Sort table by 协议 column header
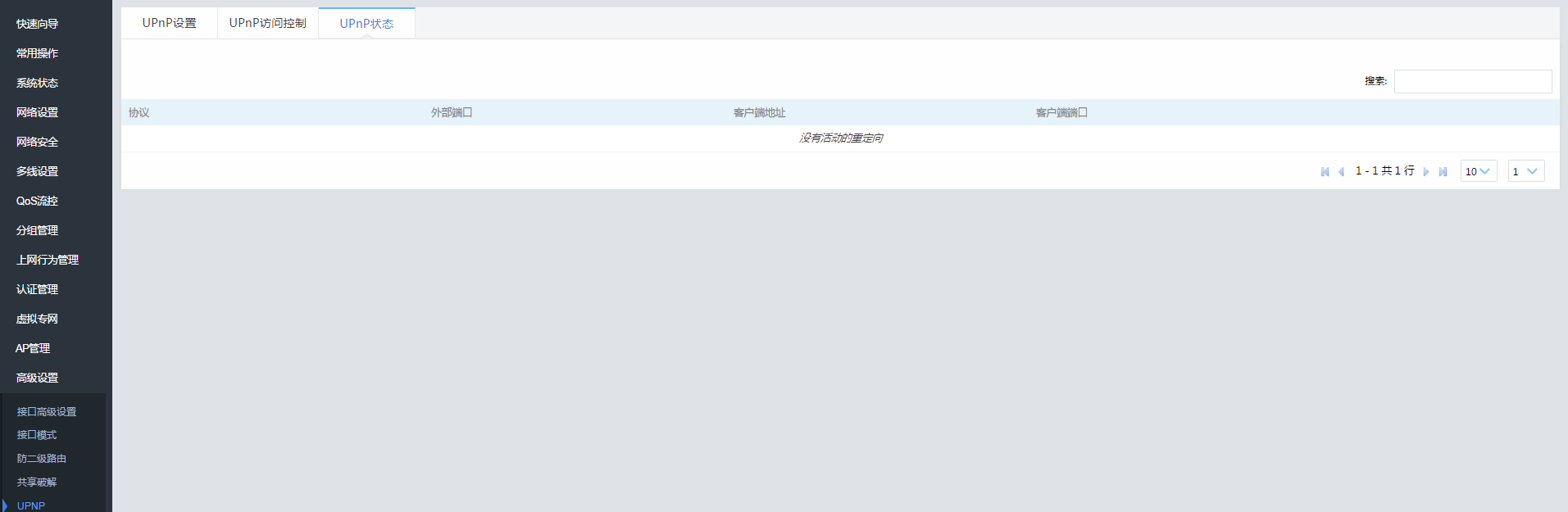The height and width of the screenshot is (512, 1568). click(139, 113)
